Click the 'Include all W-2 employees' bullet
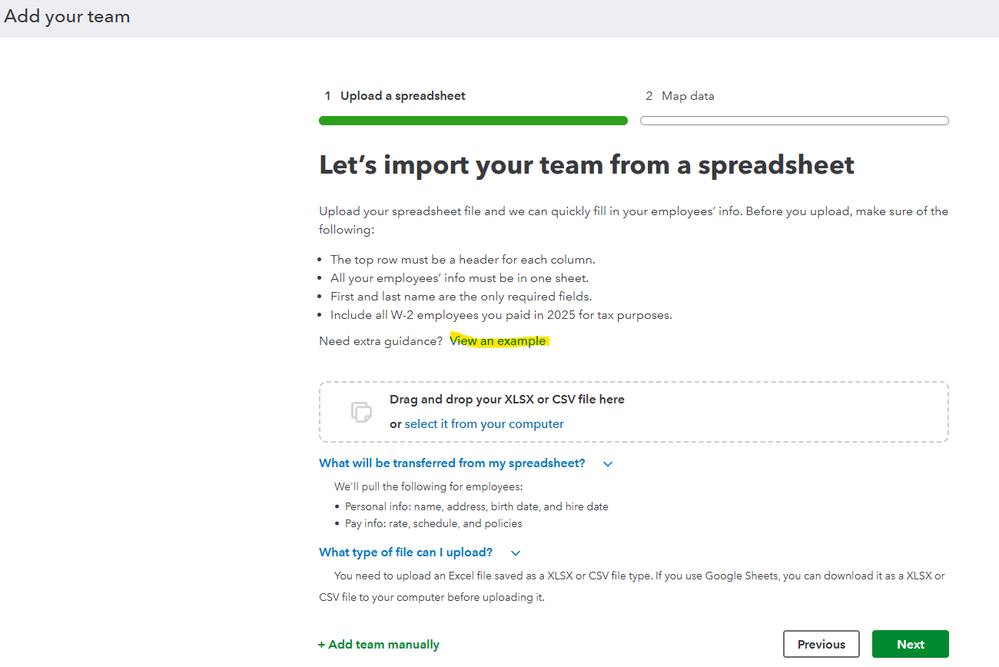 501,315
